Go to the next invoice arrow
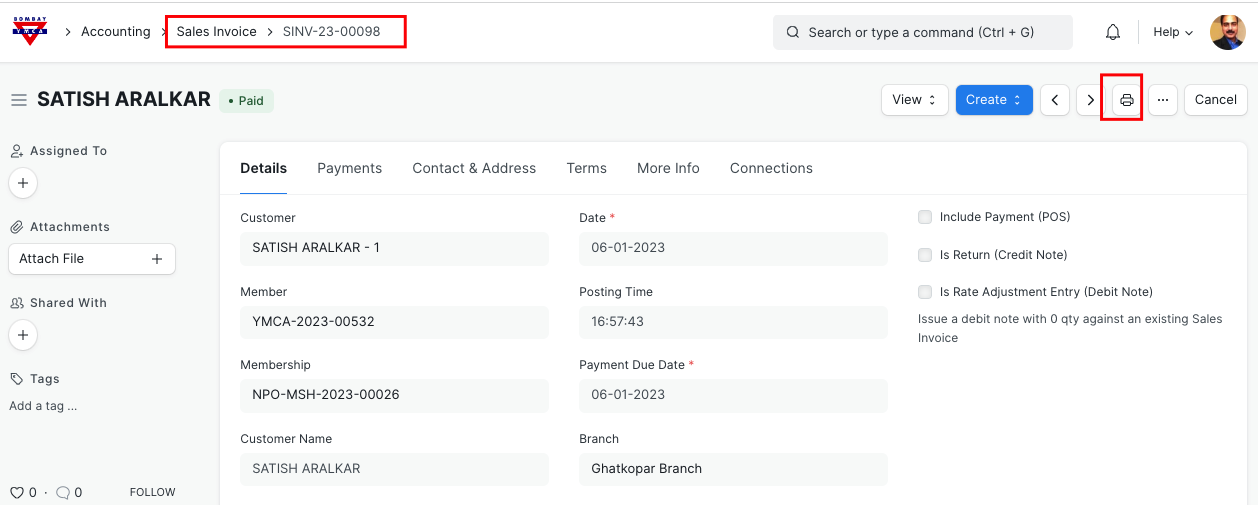The height and width of the screenshot is (505, 1258). (x=1090, y=100)
